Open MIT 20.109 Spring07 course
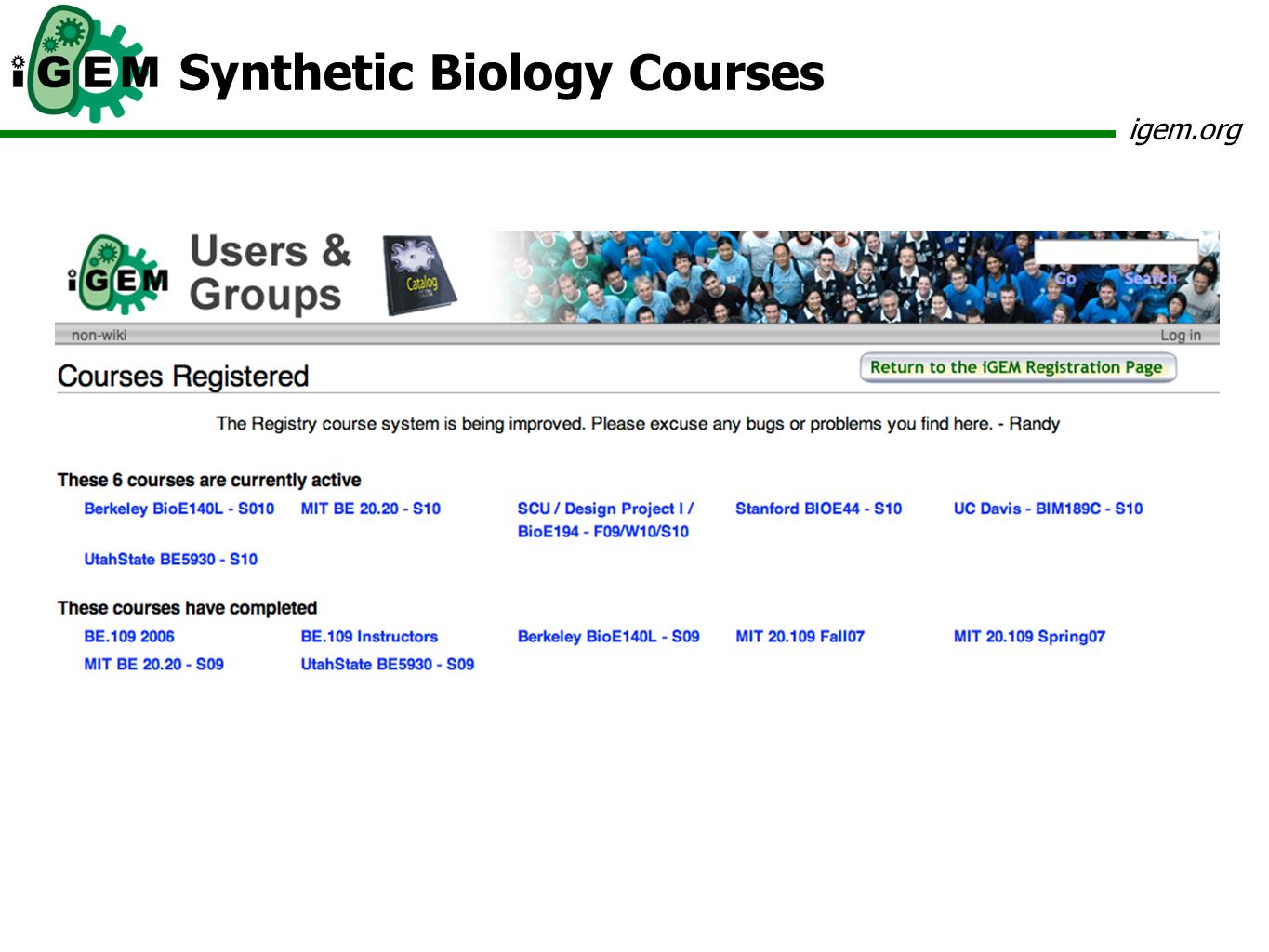The height and width of the screenshot is (952, 1269). 1029,637
